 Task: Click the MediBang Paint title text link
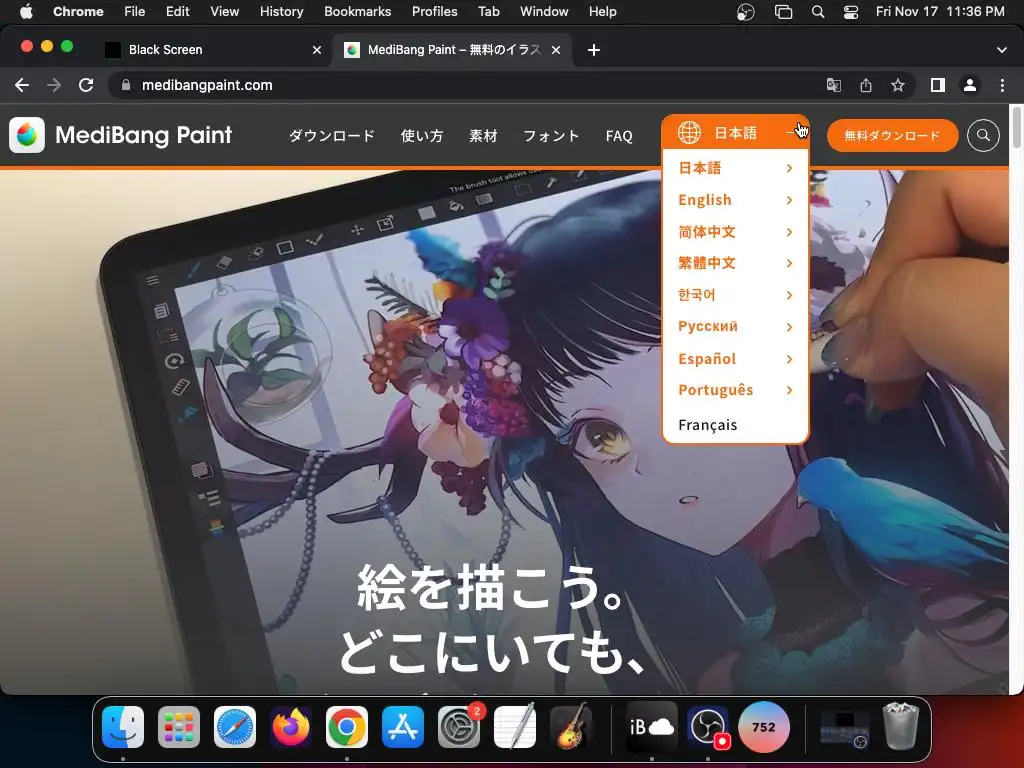click(x=144, y=135)
